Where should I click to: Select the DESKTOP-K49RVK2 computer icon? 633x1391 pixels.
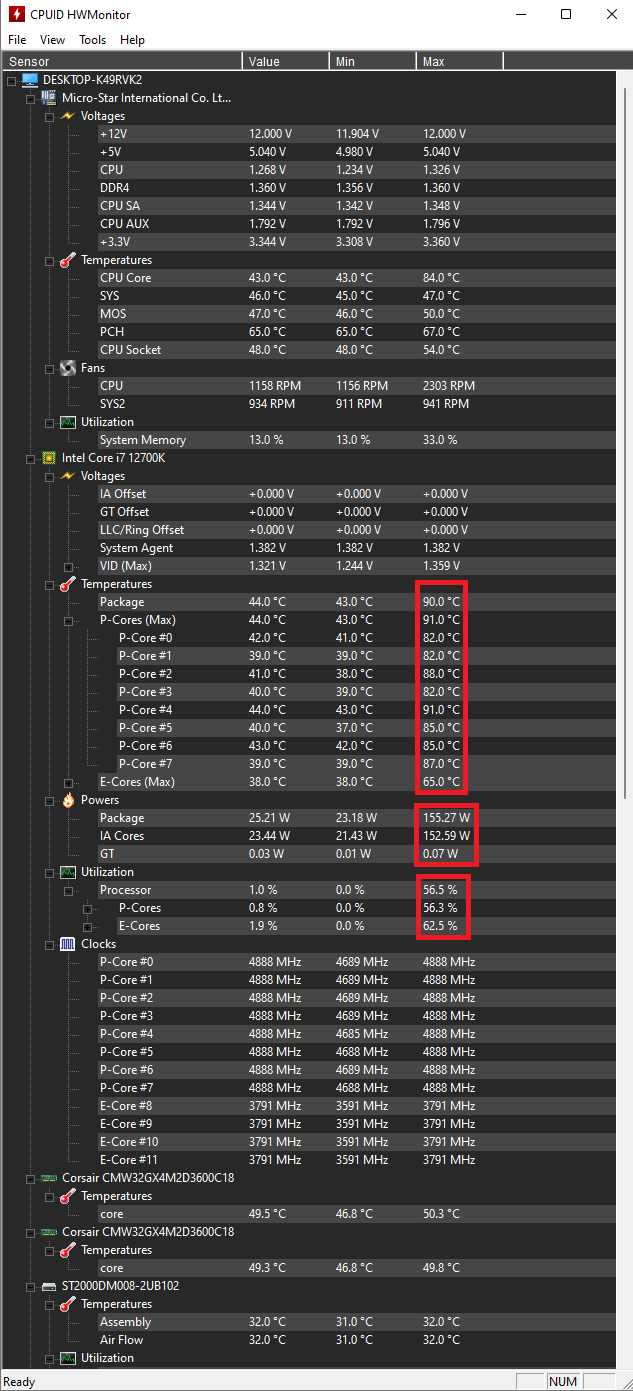pyautogui.click(x=30, y=80)
